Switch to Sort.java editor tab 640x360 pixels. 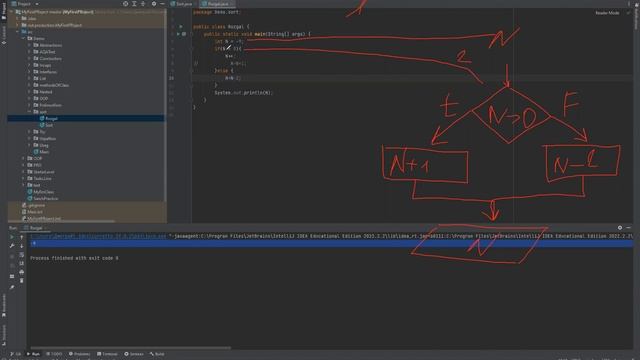coord(182,4)
